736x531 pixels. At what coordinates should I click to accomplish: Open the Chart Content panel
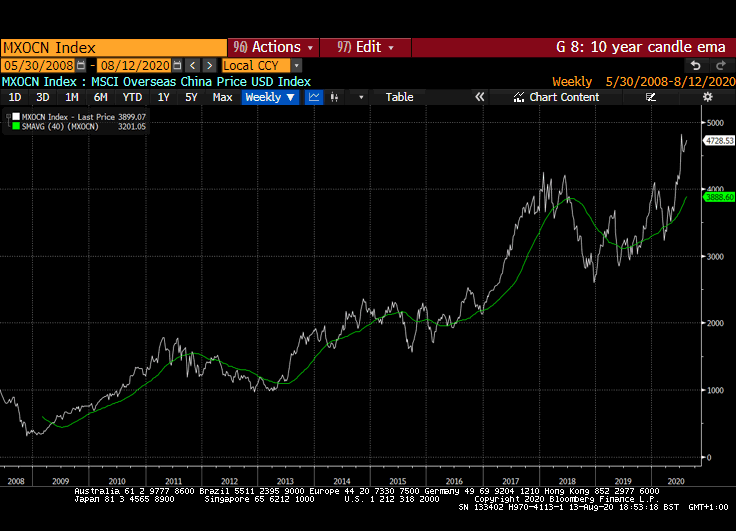tap(557, 97)
